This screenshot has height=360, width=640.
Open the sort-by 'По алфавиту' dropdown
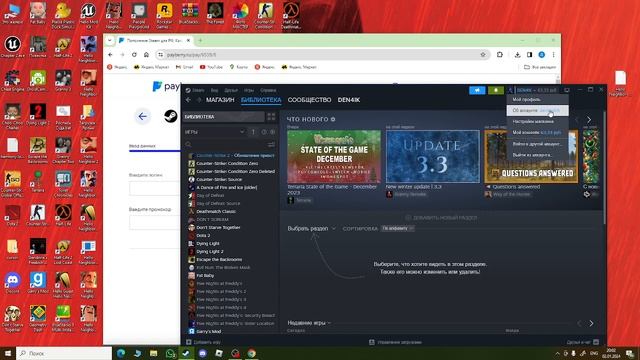(398, 229)
